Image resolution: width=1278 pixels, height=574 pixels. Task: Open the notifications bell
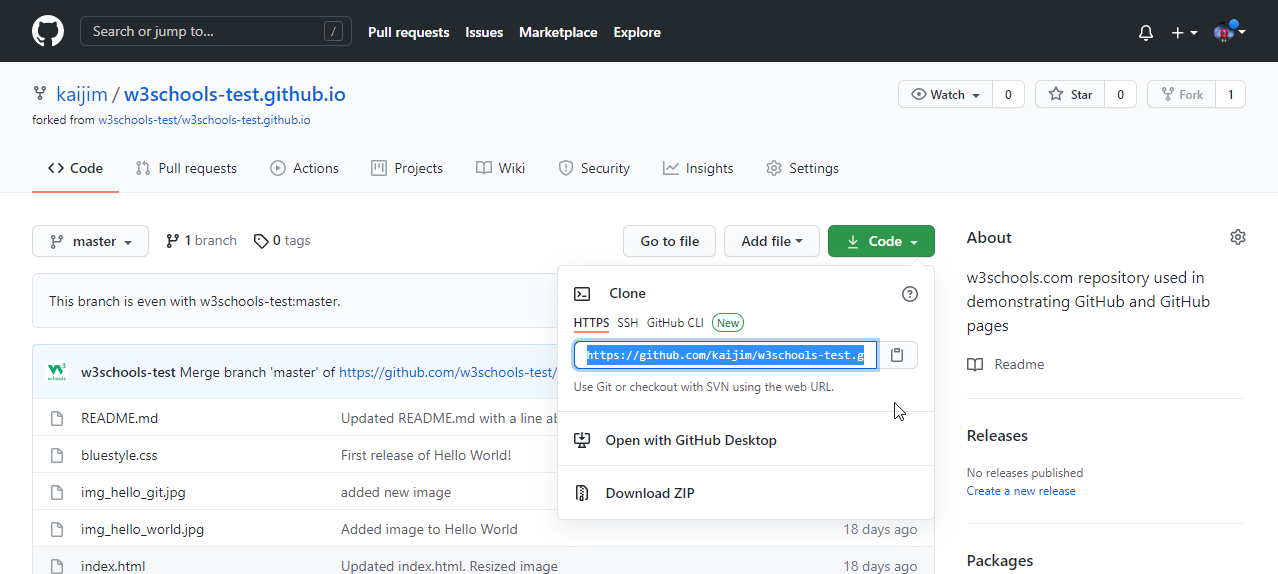click(1146, 33)
